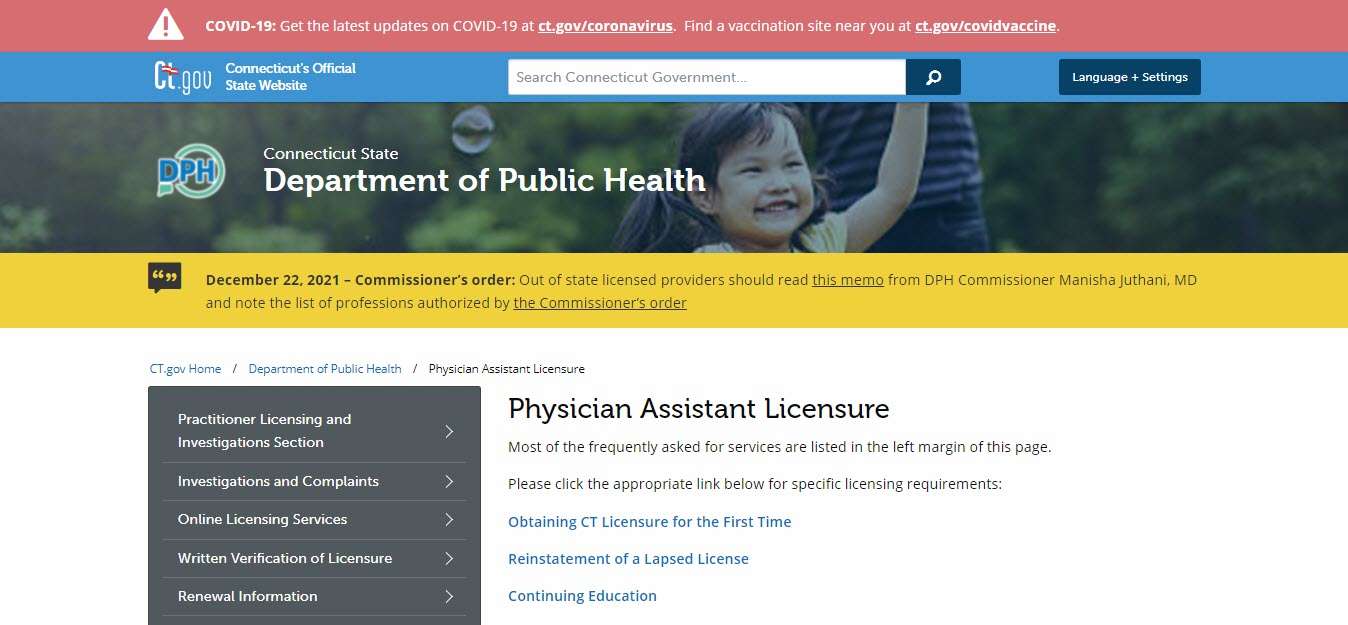
Task: Open the "this memo" link
Action: pos(847,280)
